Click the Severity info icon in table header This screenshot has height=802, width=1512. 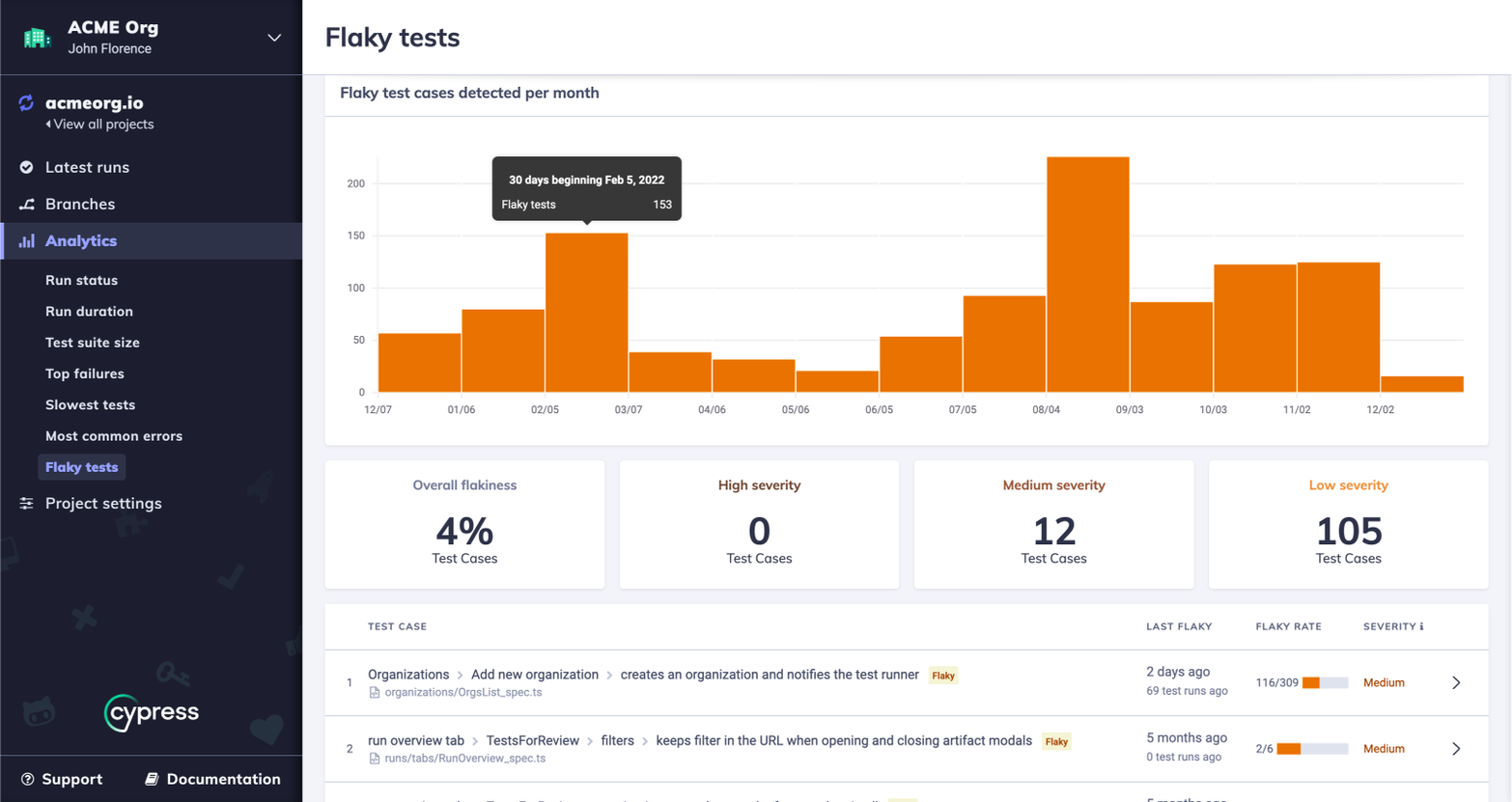[1421, 627]
